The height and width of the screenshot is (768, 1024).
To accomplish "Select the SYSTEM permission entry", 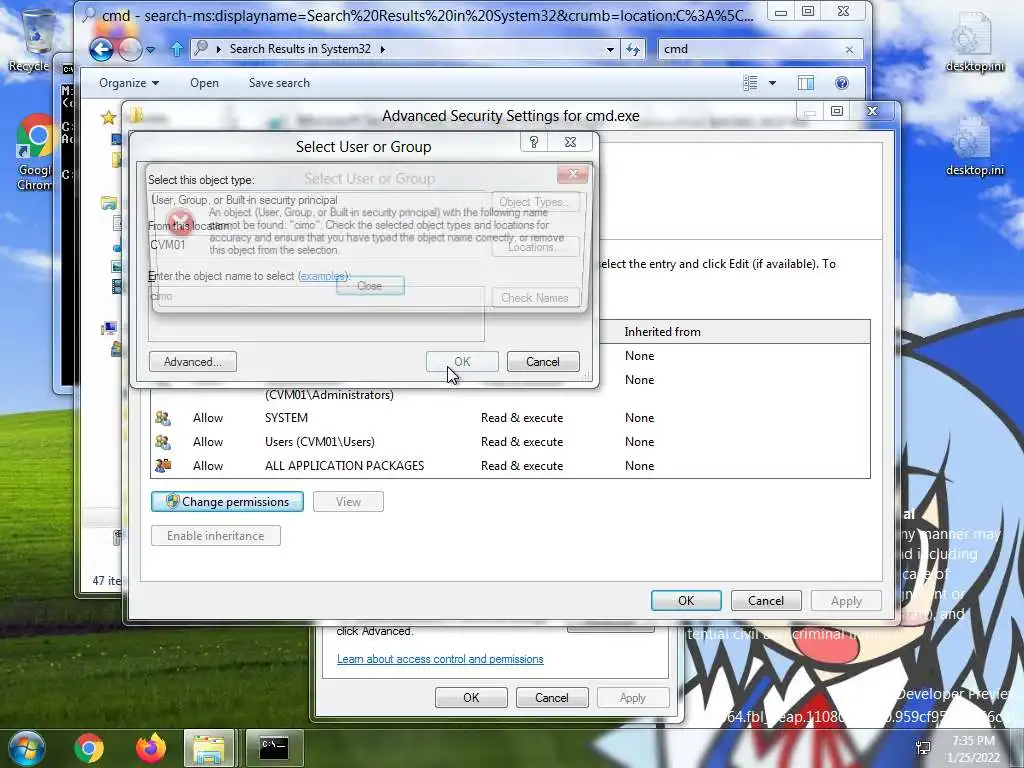I will (x=511, y=418).
